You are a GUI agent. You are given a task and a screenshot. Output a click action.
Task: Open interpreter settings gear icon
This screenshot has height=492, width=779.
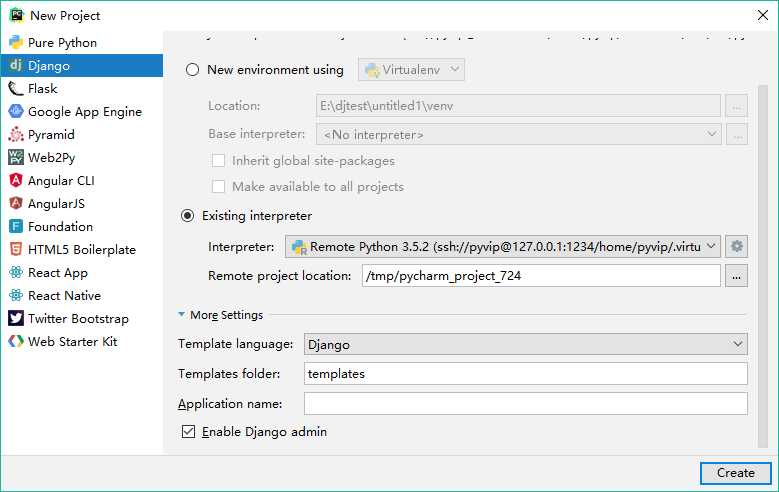pos(737,246)
